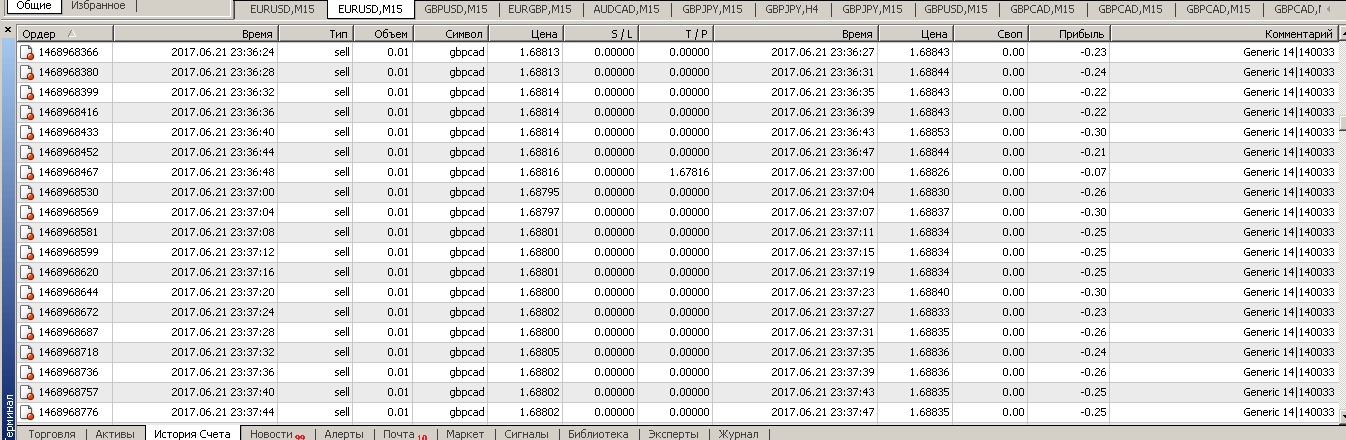Click the close price 1.68840
The width and height of the screenshot is (1346, 440).
(x=928, y=292)
